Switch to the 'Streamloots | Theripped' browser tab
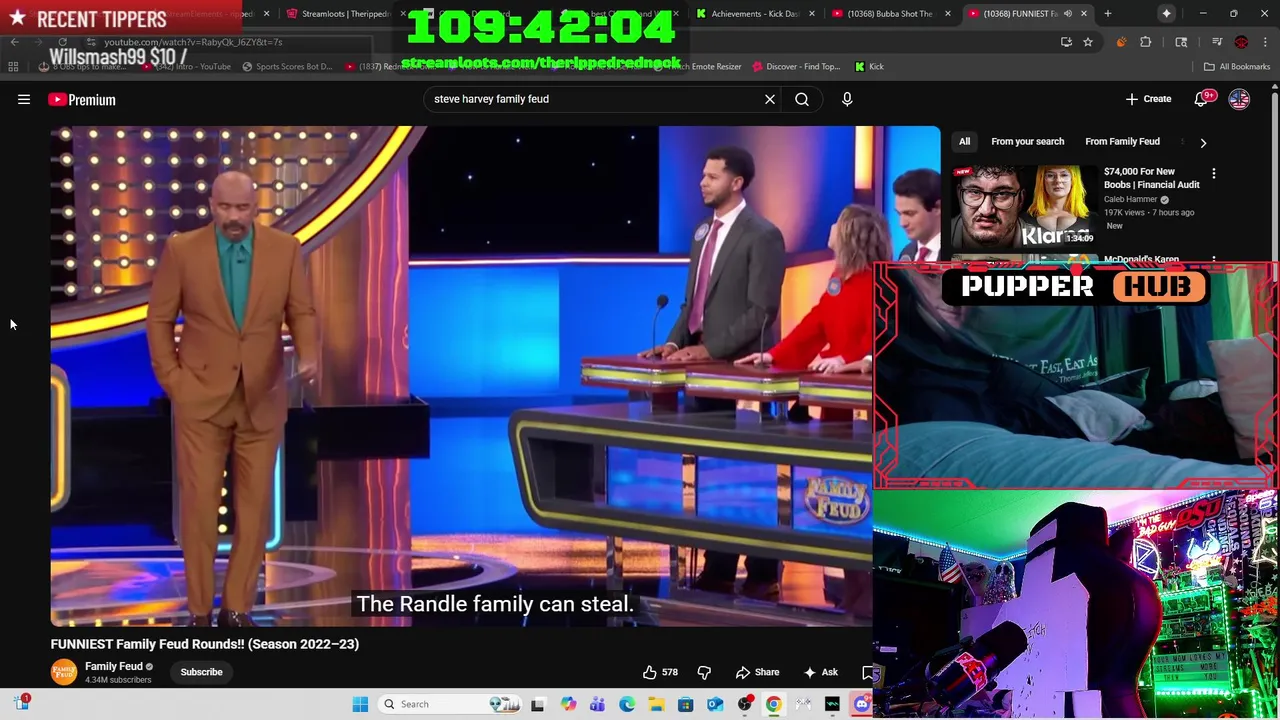Screen dimensions: 1280x720 tap(344, 14)
